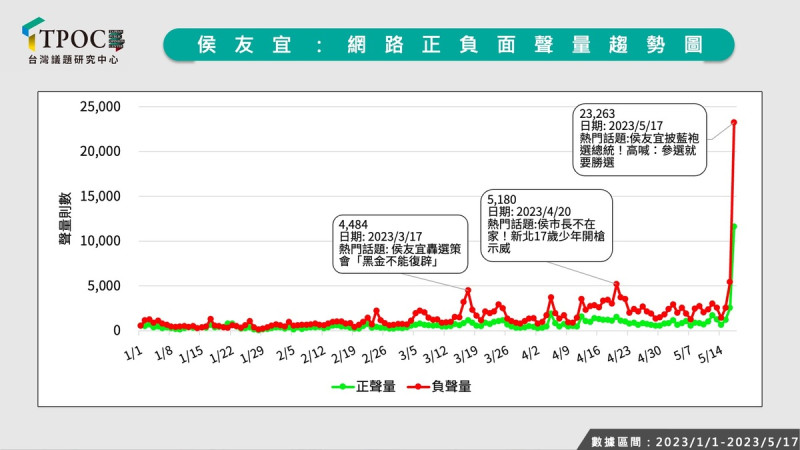800x450 pixels.
Task: Click the x-axis date label 2/26
Action: tap(375, 355)
